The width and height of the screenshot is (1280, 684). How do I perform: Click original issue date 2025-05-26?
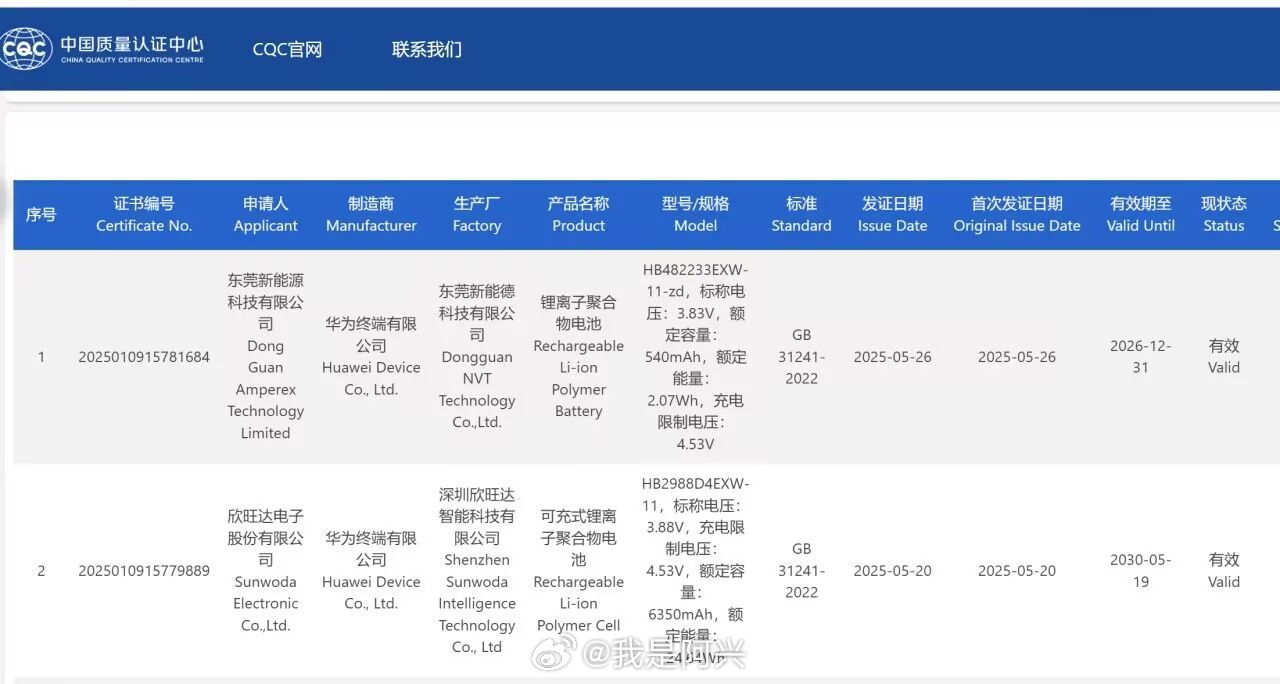pyautogui.click(x=1017, y=357)
